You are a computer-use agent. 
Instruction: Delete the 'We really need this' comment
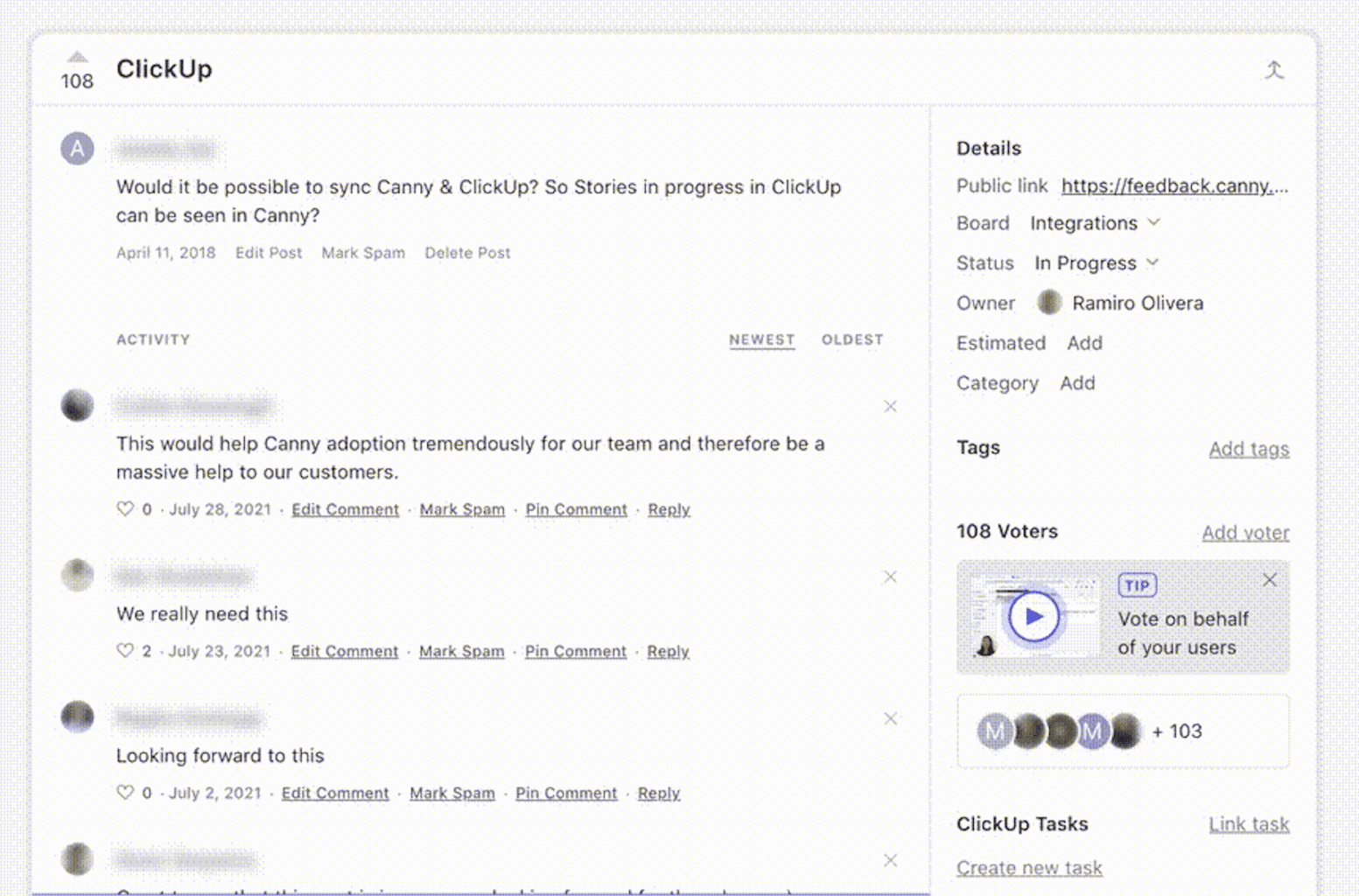pos(890,577)
